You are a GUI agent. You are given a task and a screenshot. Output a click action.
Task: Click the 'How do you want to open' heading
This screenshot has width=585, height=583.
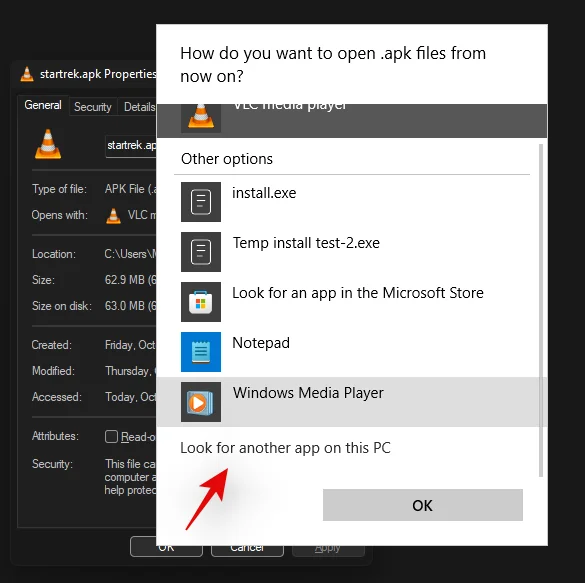333,65
